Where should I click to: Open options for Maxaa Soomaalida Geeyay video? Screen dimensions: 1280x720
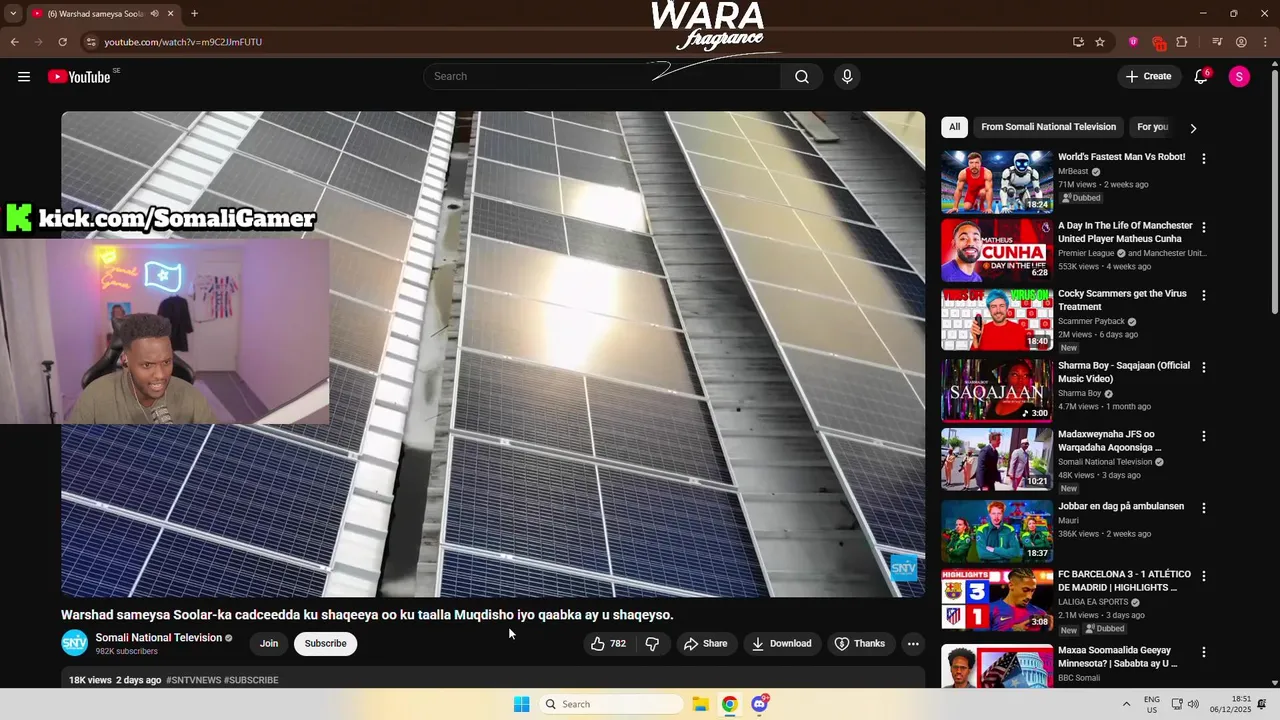click(x=1204, y=652)
